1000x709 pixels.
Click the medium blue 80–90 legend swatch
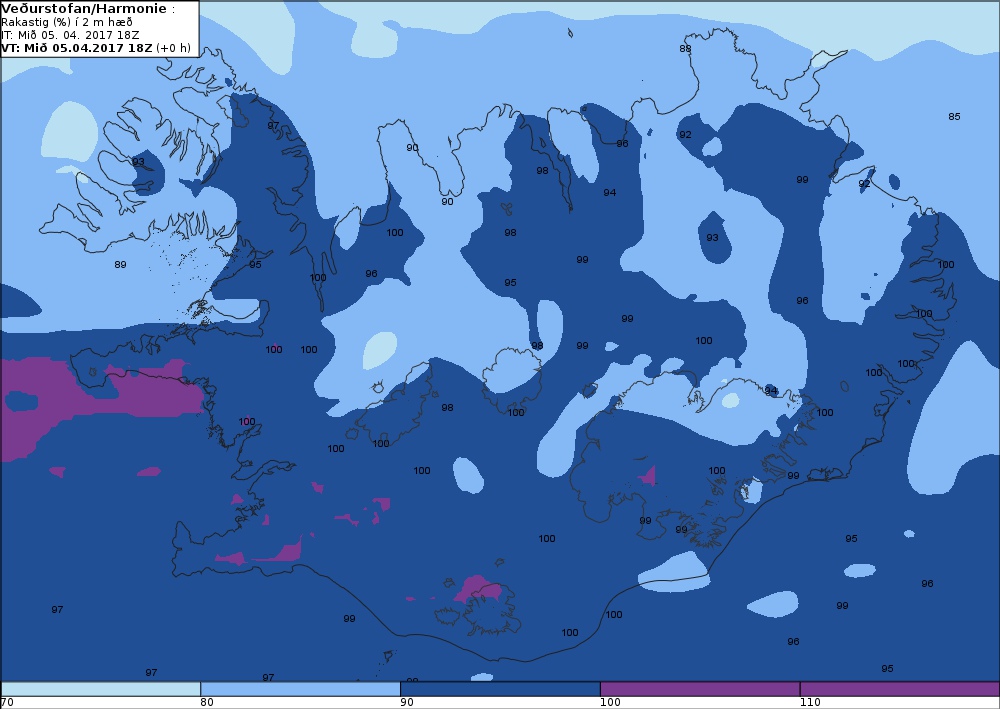point(300,689)
